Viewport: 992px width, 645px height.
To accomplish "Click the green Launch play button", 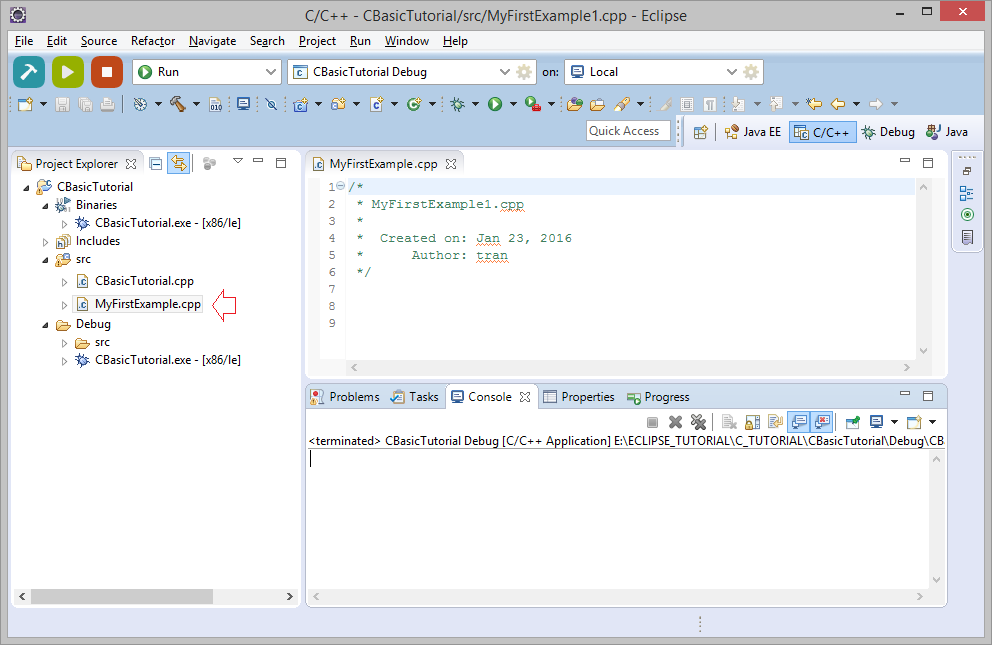I will pos(68,72).
